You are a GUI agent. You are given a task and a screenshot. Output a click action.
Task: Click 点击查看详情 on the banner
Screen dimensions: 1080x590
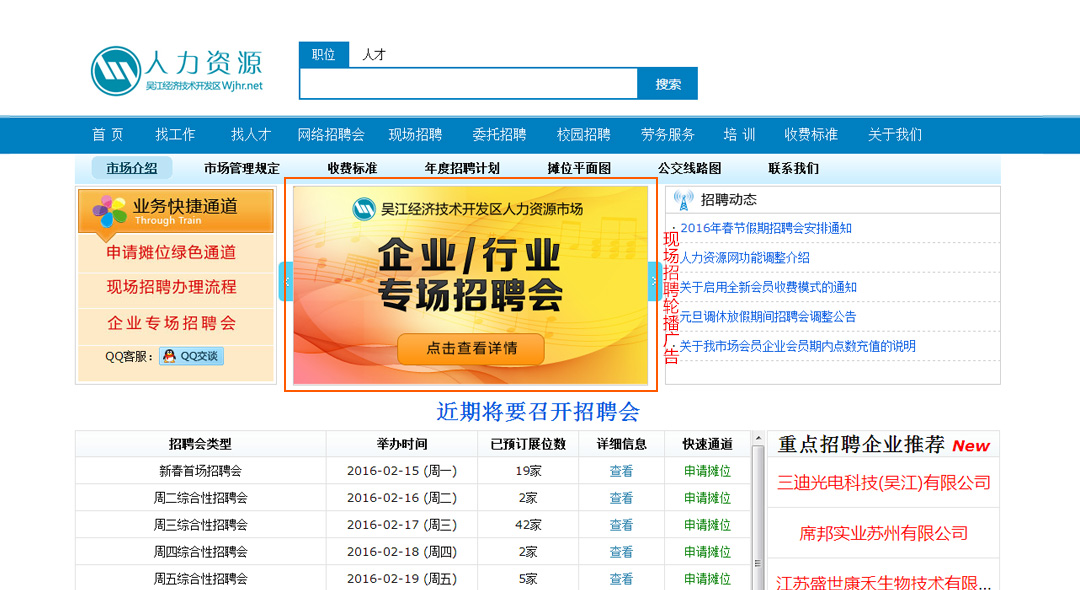coord(471,349)
